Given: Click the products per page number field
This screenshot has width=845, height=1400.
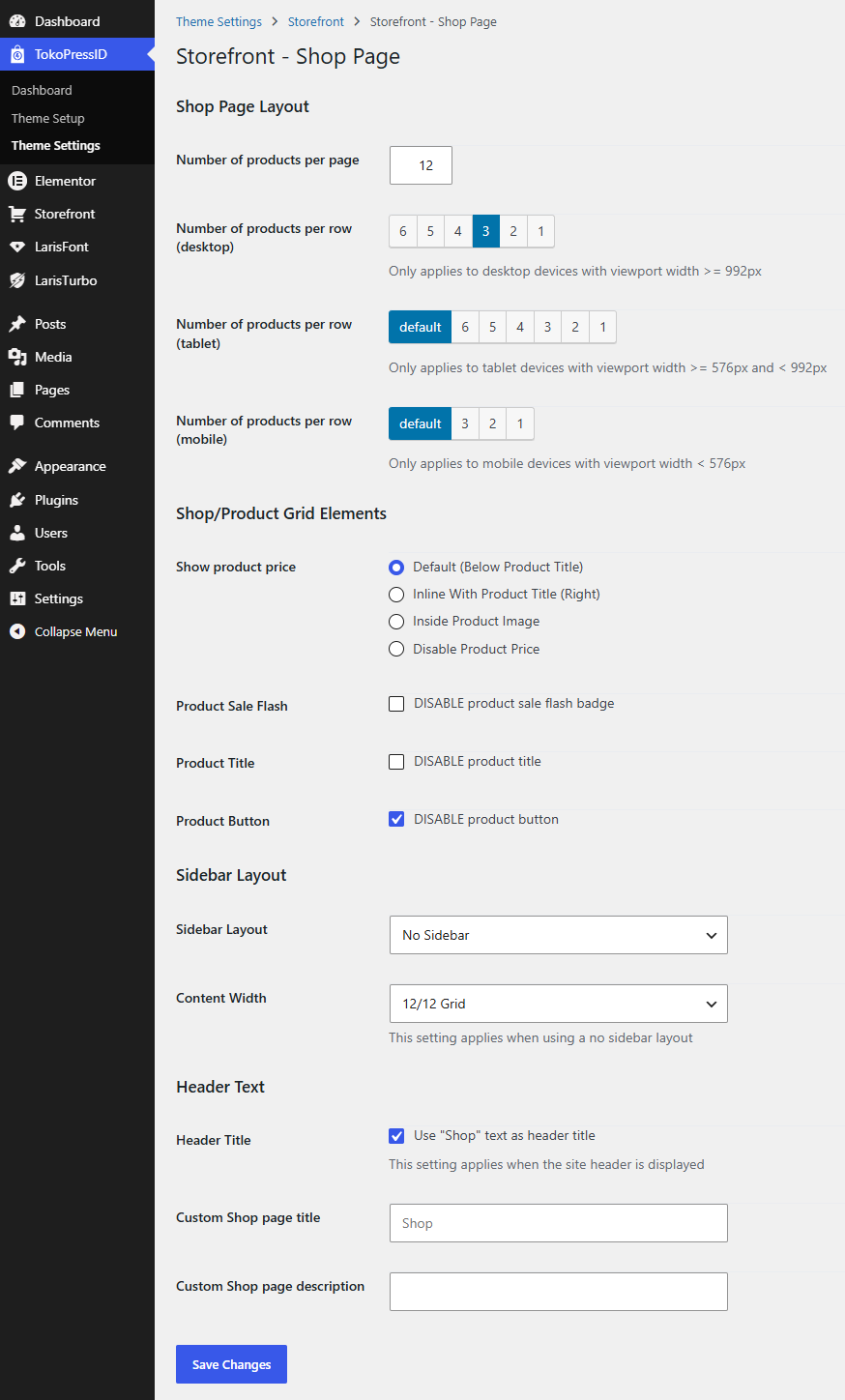Looking at the screenshot, I should point(421,165).
